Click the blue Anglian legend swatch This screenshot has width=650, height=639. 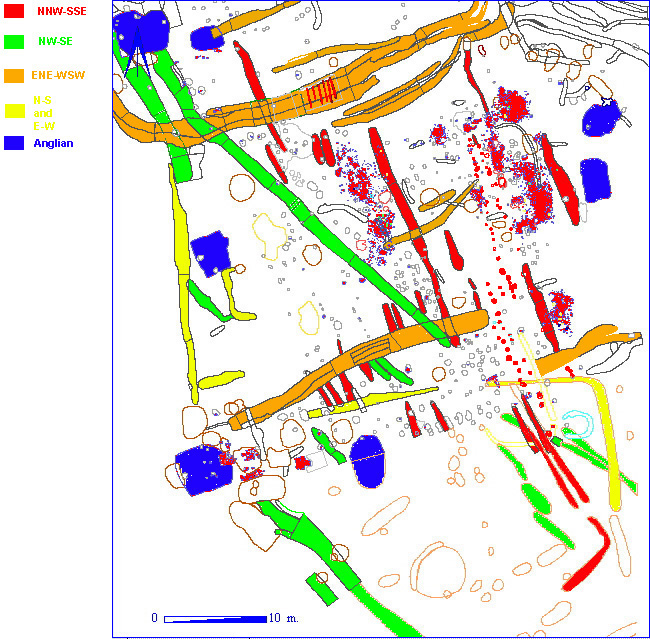(14, 143)
